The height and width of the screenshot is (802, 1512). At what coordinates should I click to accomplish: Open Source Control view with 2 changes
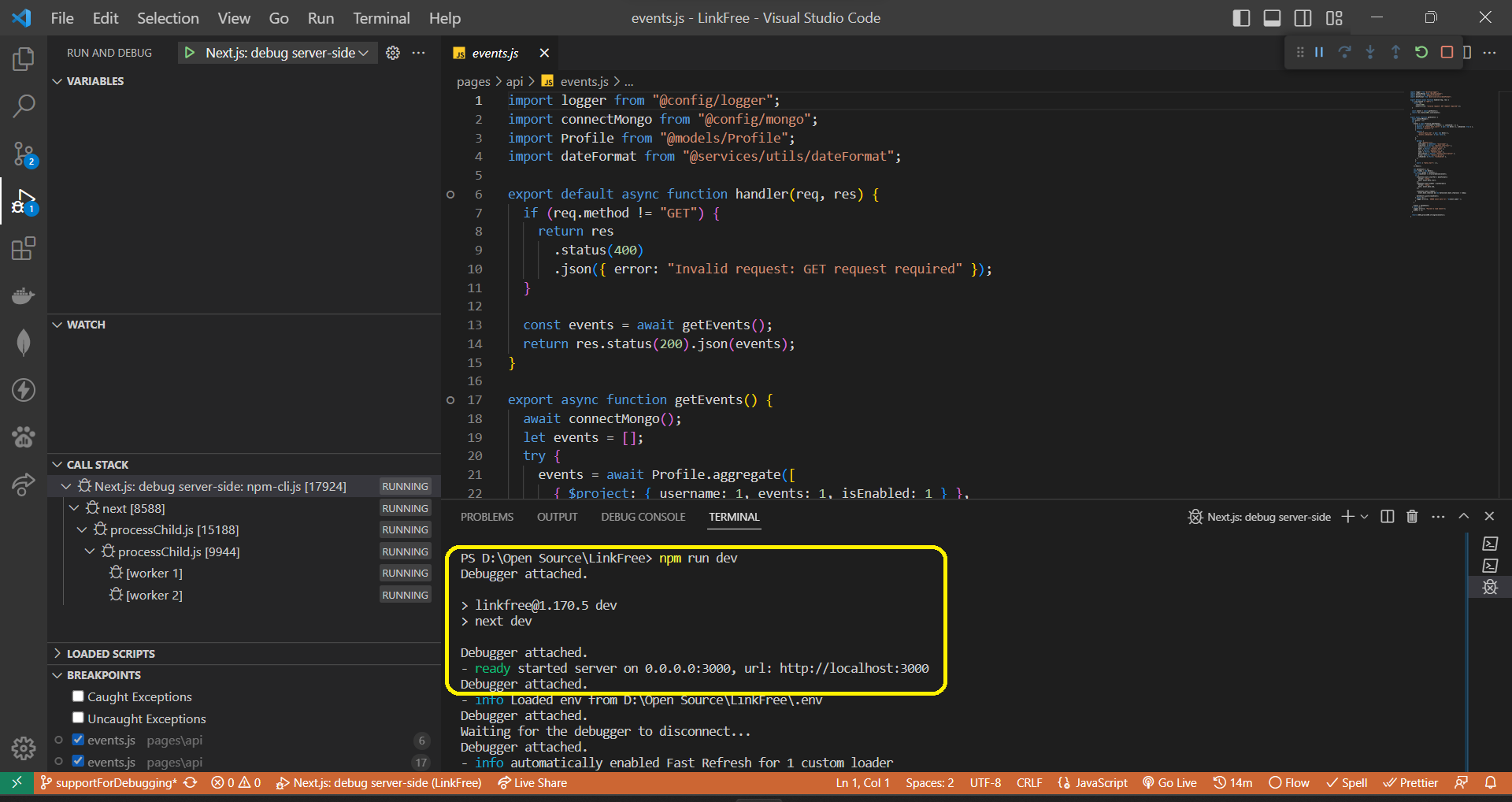[x=24, y=154]
